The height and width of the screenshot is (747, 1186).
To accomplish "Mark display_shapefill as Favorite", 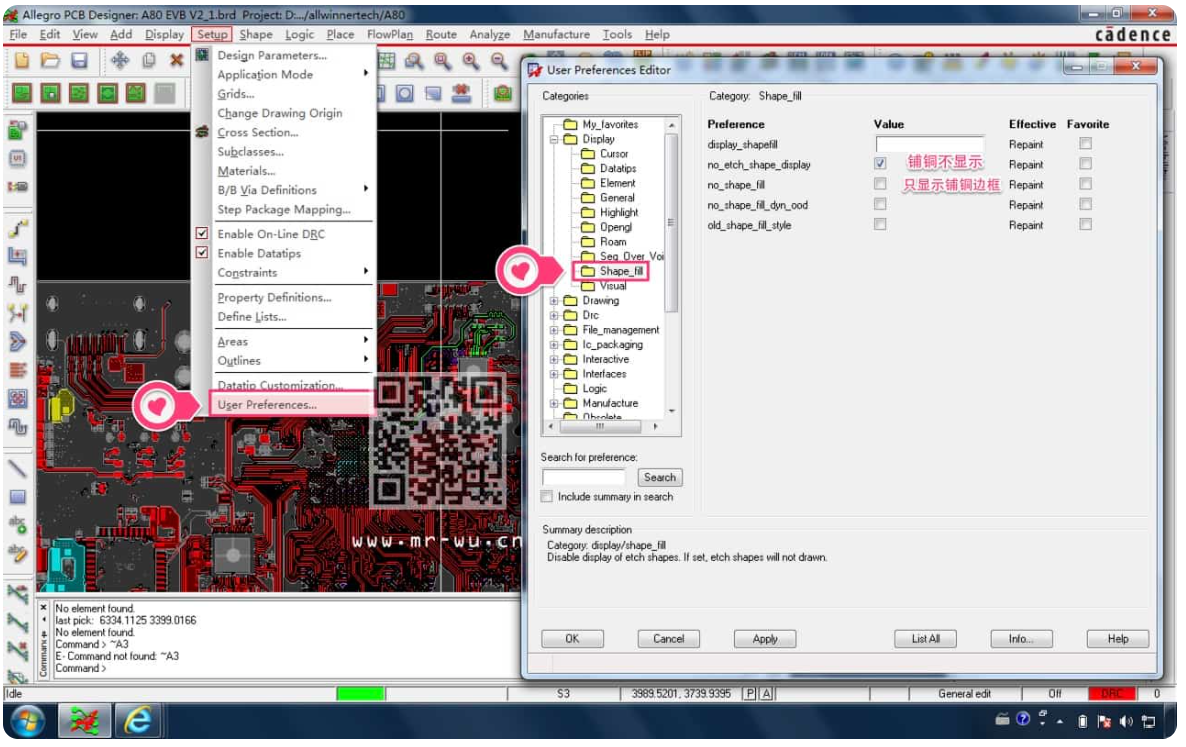I will click(x=1085, y=144).
